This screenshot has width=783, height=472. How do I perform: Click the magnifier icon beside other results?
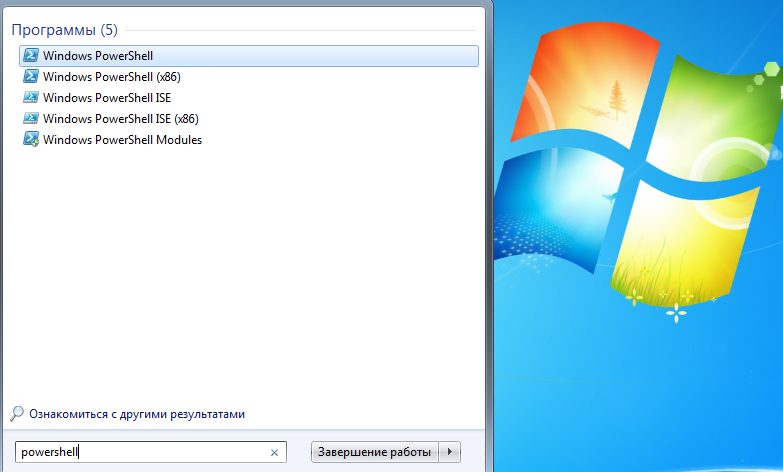pos(16,414)
